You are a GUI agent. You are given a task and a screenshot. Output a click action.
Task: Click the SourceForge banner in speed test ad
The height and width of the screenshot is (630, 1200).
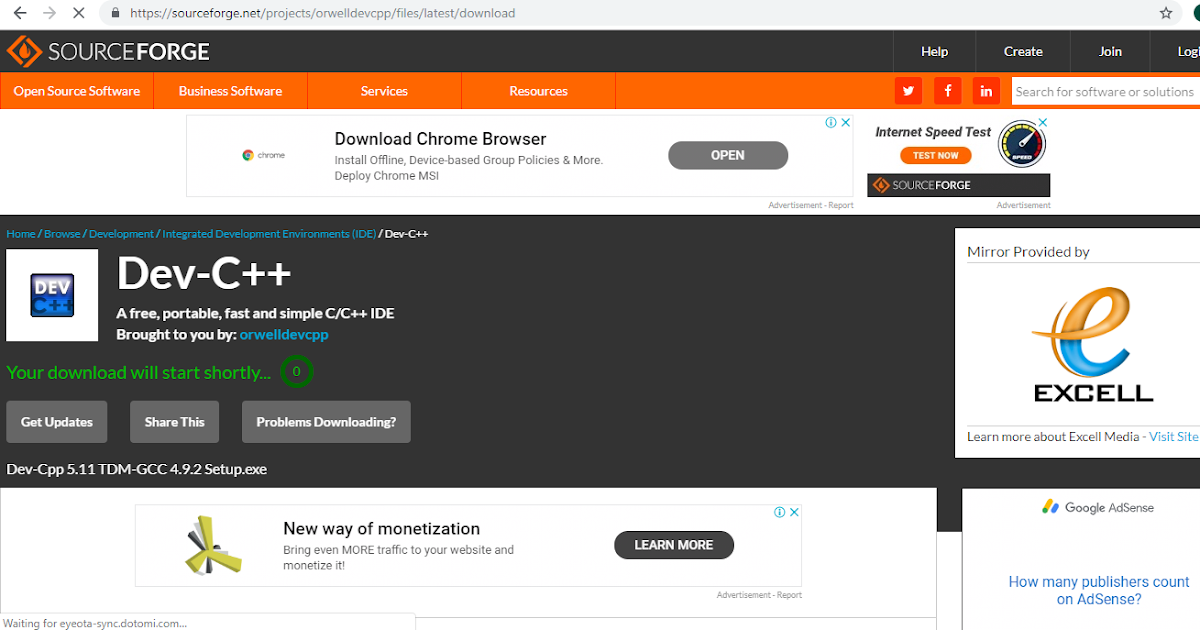958,185
